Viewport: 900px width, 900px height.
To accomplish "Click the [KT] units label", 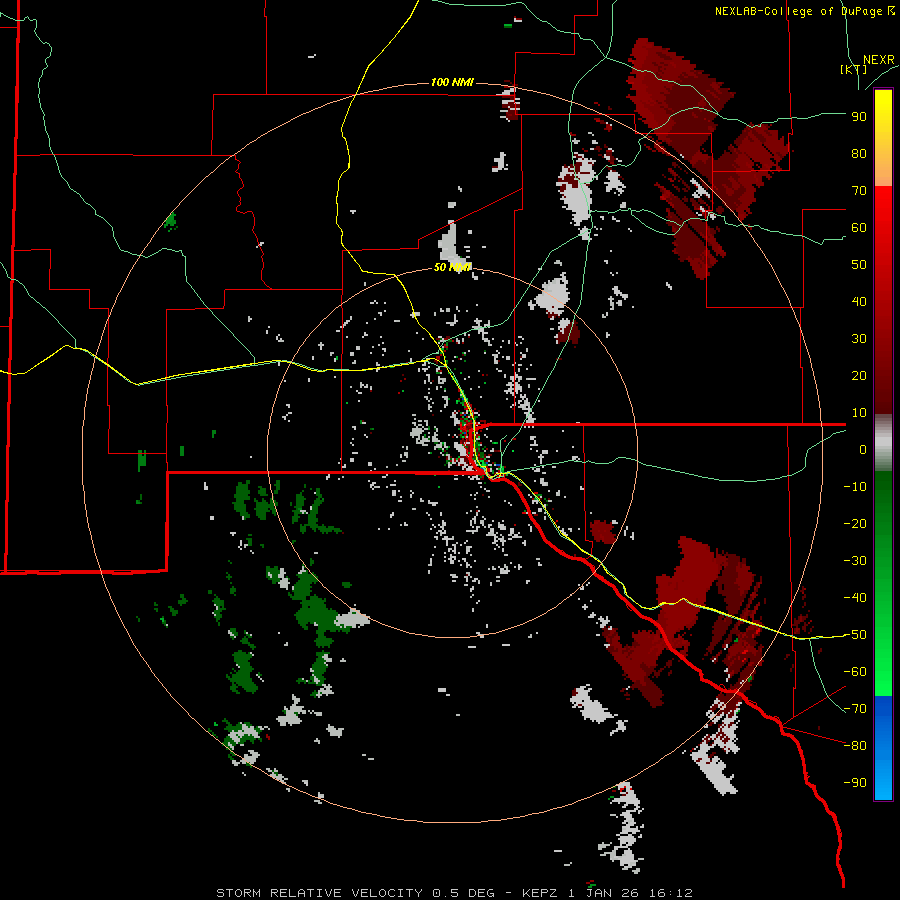I will pos(853,69).
